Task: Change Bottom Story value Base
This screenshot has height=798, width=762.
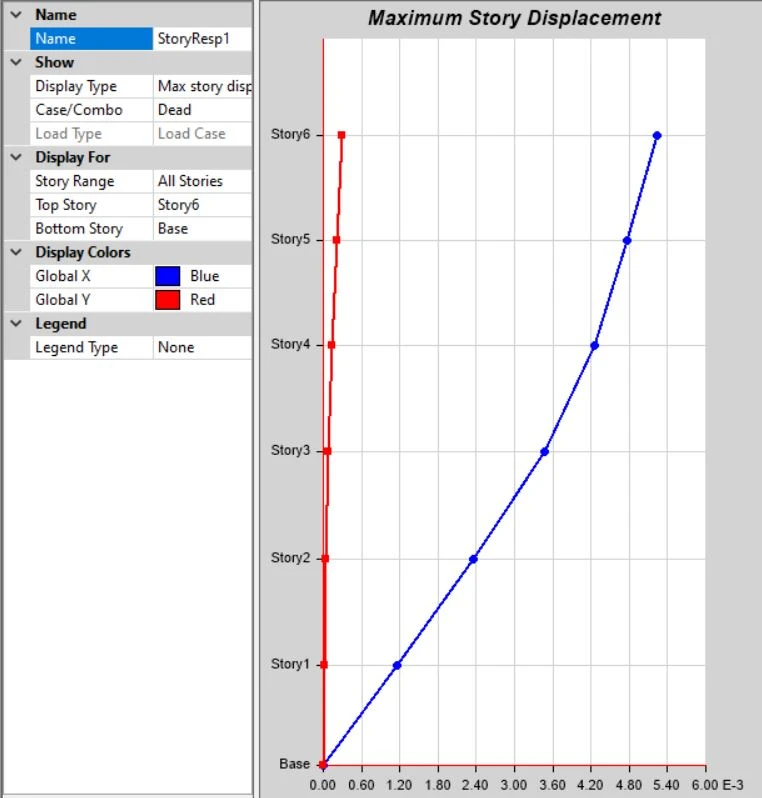Action: click(x=203, y=229)
